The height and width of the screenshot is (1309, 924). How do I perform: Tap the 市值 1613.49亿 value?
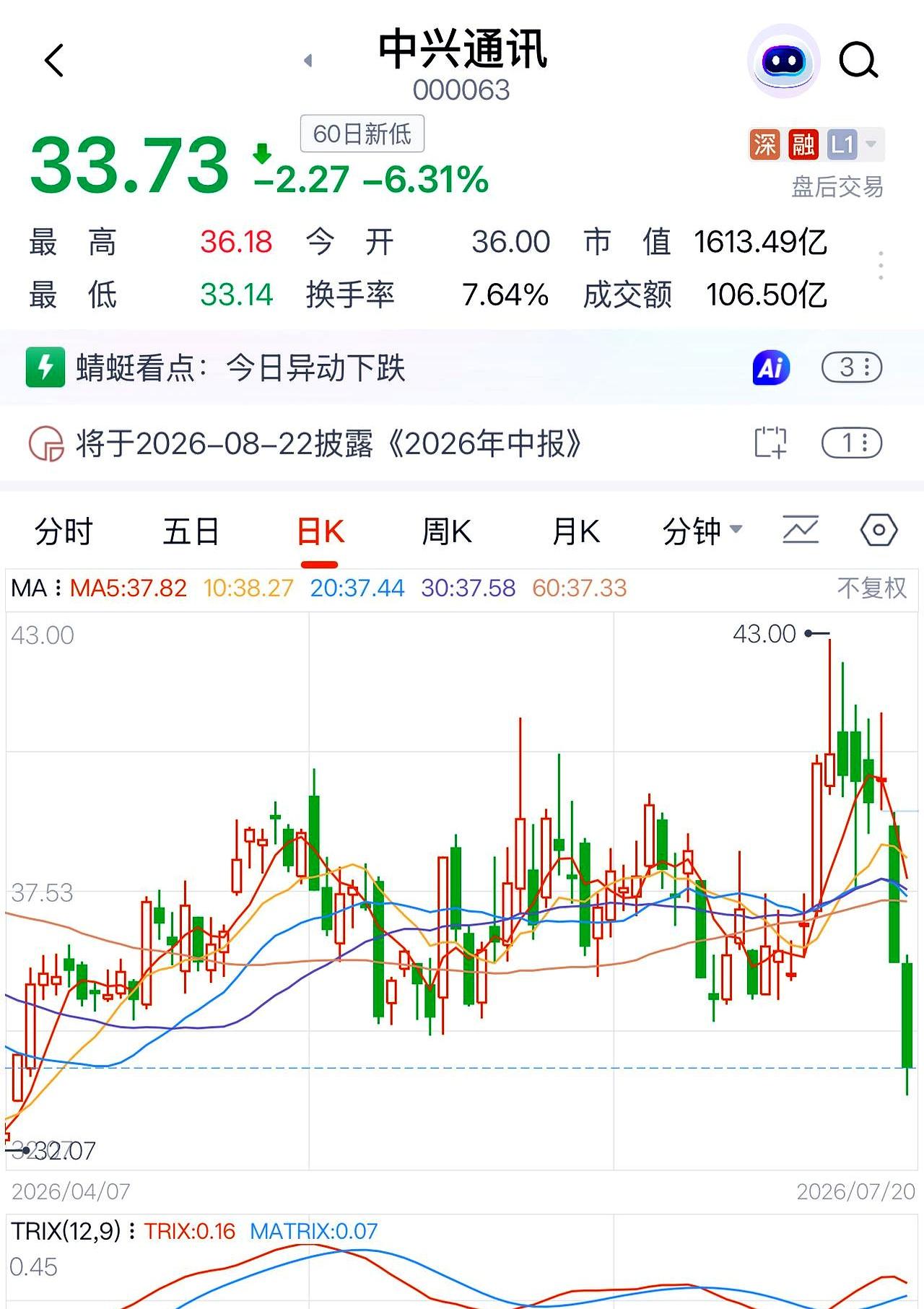click(761, 242)
